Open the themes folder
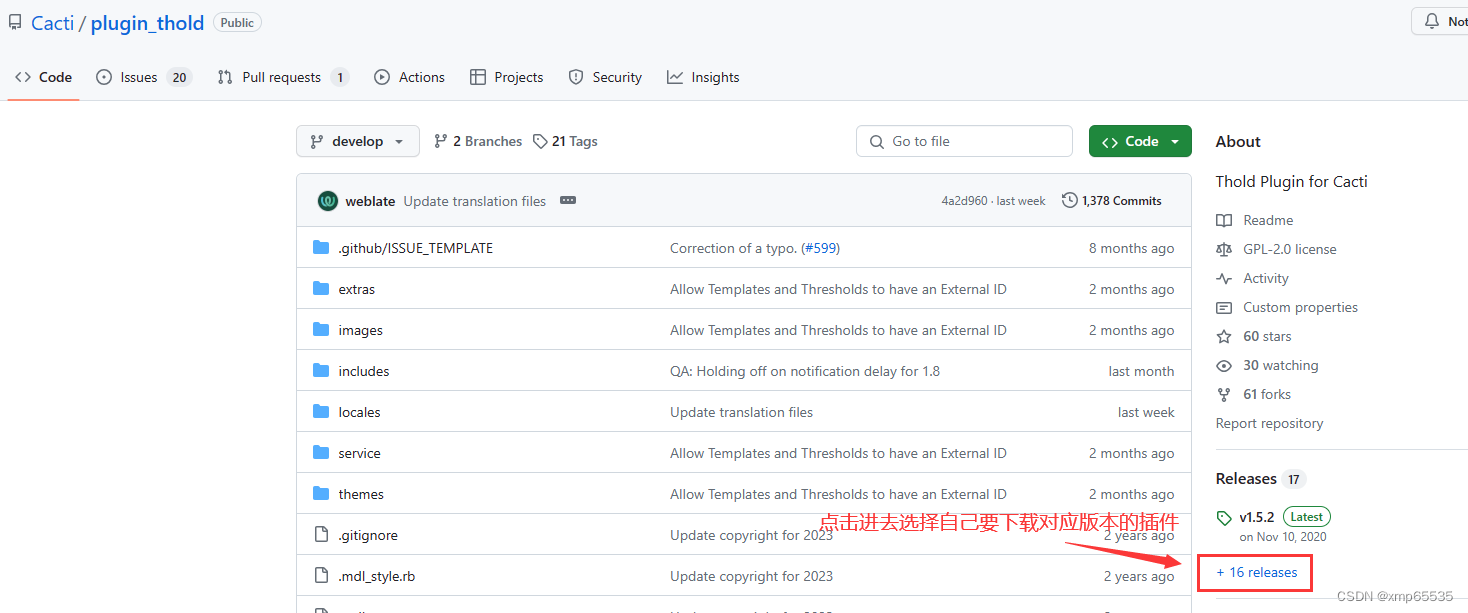This screenshot has width=1468, height=613. click(361, 494)
